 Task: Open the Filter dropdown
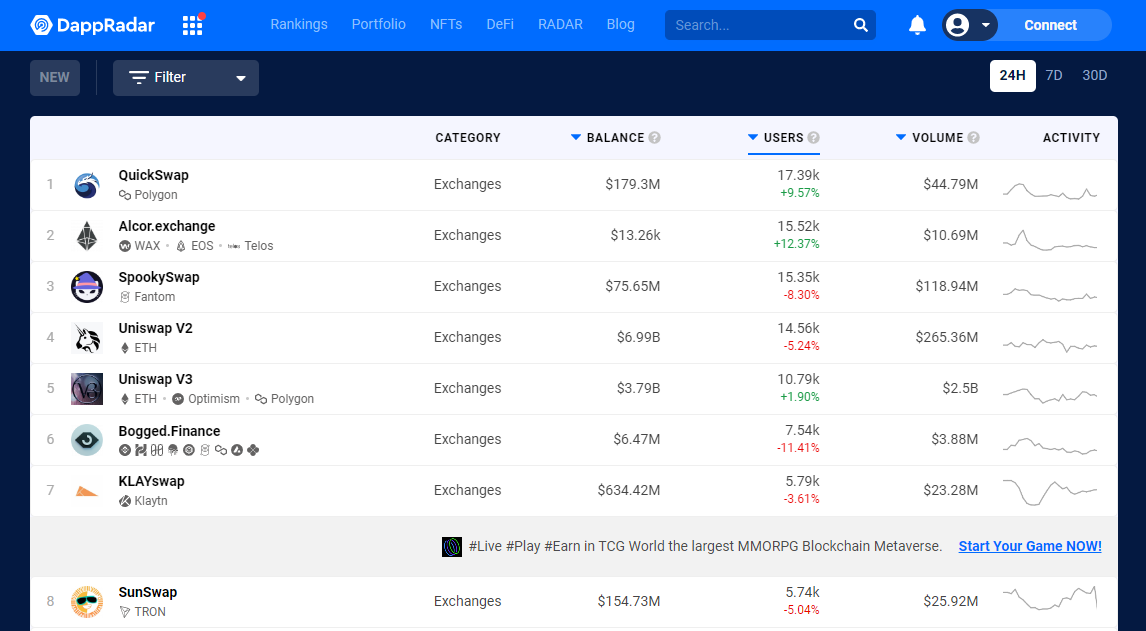(x=186, y=78)
